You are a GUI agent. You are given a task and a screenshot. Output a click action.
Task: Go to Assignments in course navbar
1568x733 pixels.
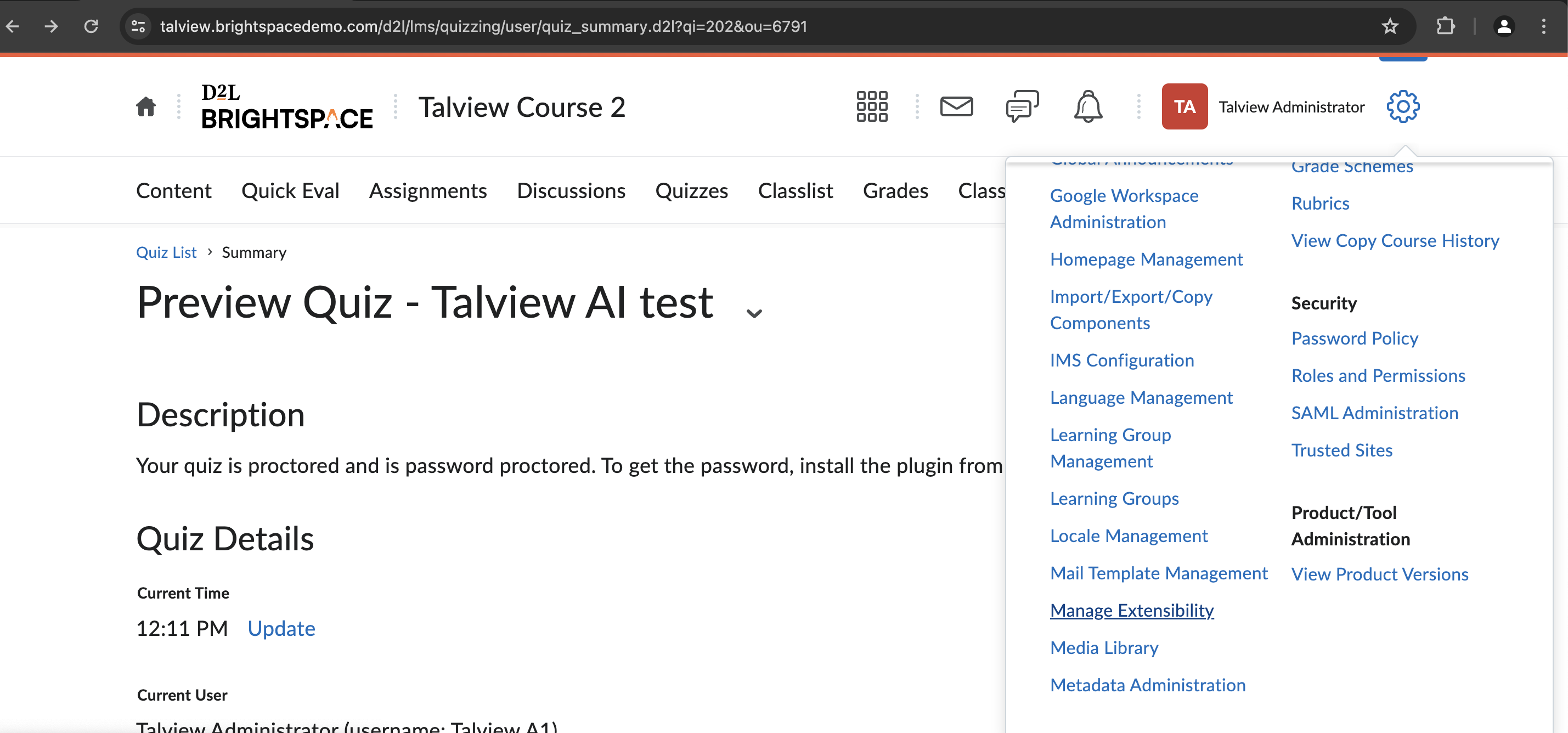(x=427, y=190)
